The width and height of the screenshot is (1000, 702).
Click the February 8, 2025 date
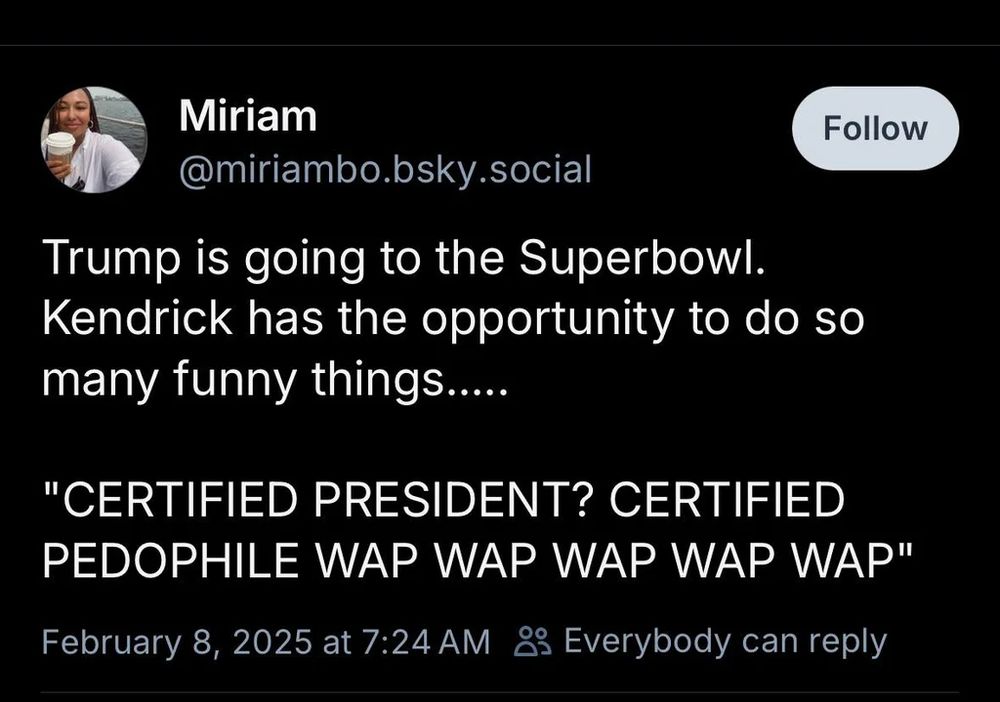click(179, 641)
